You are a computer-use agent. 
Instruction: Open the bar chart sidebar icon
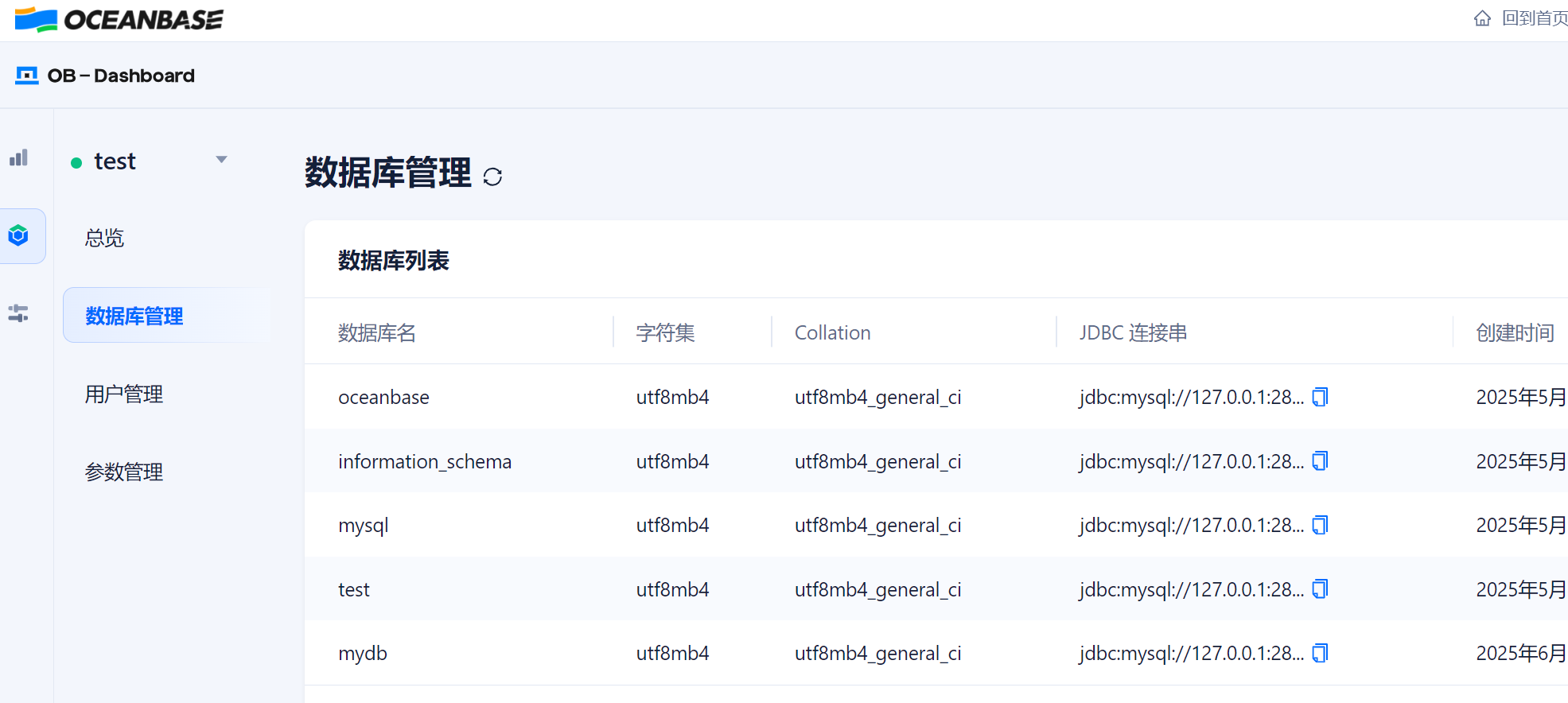coord(19,157)
